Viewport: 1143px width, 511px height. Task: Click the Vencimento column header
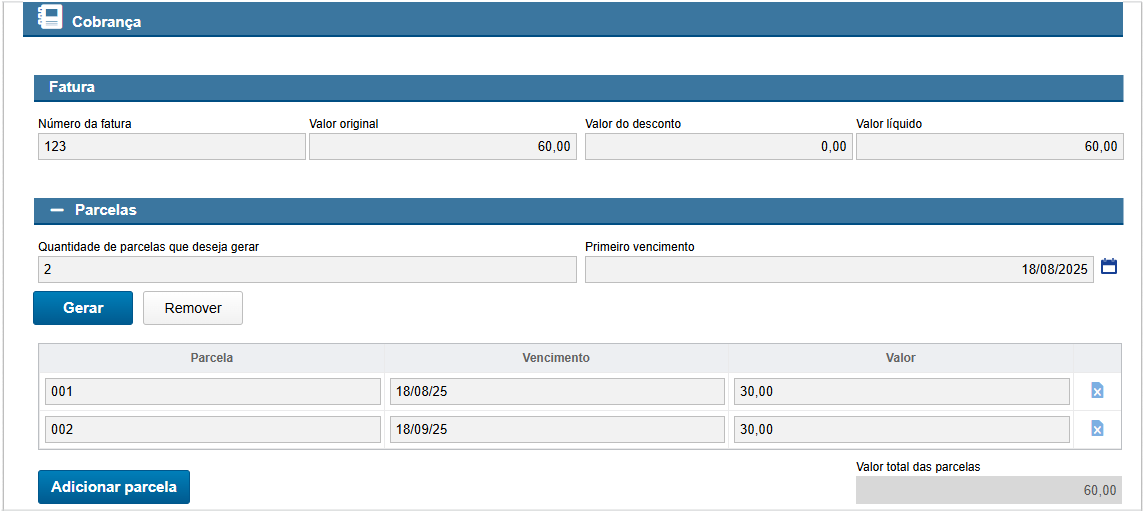[556, 358]
